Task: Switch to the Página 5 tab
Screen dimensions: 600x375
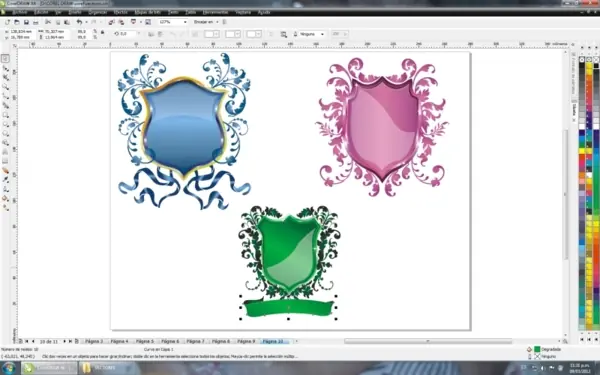Action: pos(145,341)
